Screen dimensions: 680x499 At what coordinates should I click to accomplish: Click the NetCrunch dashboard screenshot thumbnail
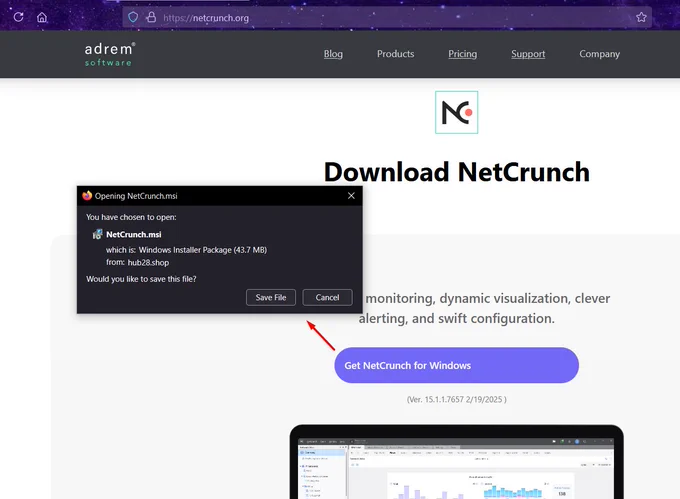coord(456,462)
